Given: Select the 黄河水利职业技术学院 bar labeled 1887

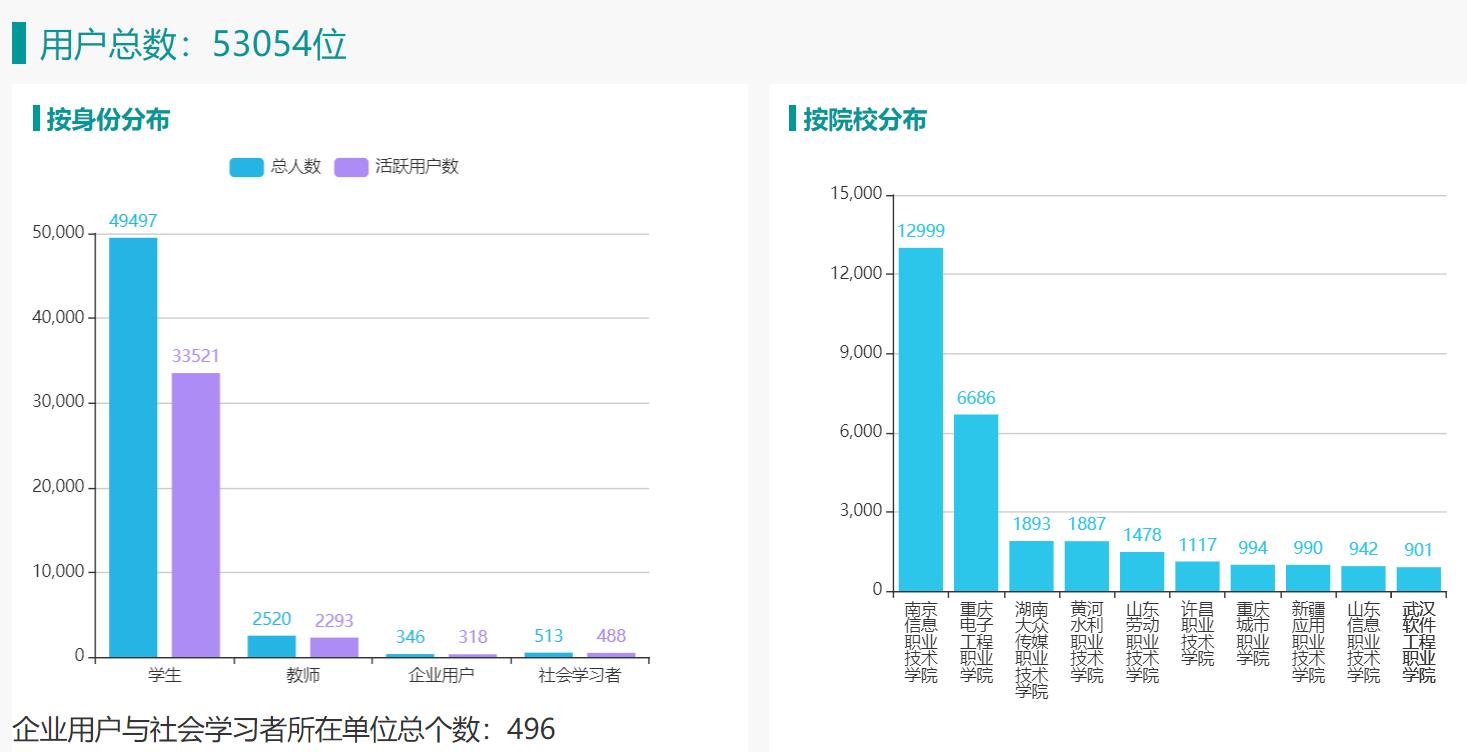Looking at the screenshot, I should pos(1087,566).
